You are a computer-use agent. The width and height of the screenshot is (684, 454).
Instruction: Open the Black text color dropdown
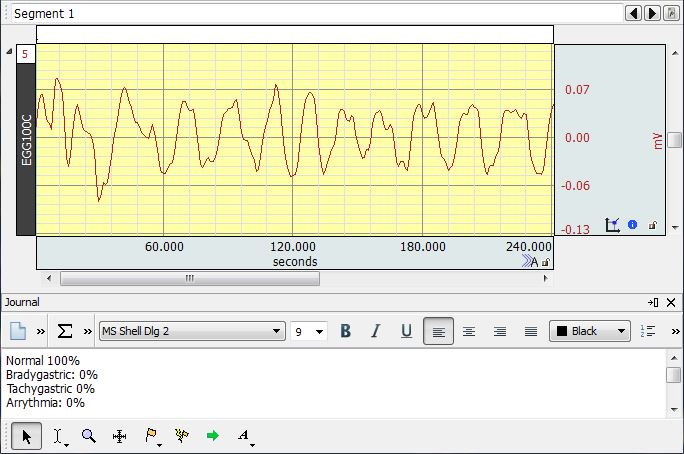click(590, 331)
